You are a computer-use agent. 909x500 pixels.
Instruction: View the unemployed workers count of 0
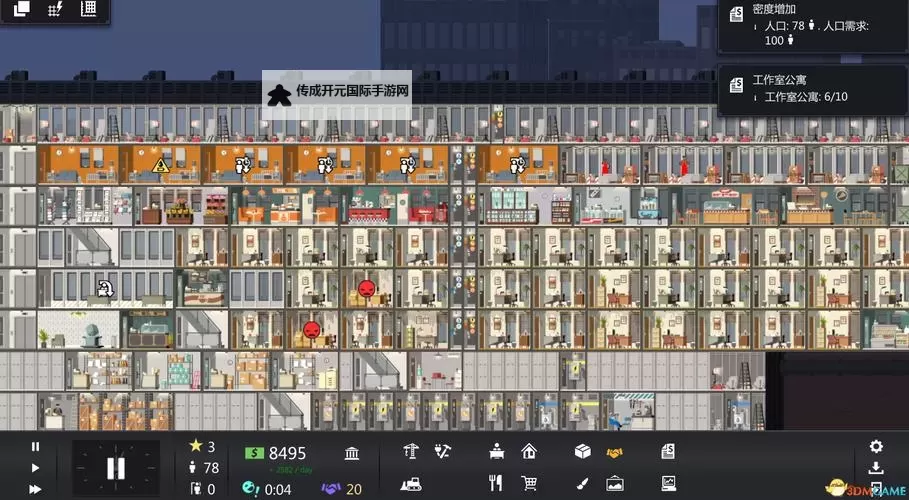click(x=203, y=489)
